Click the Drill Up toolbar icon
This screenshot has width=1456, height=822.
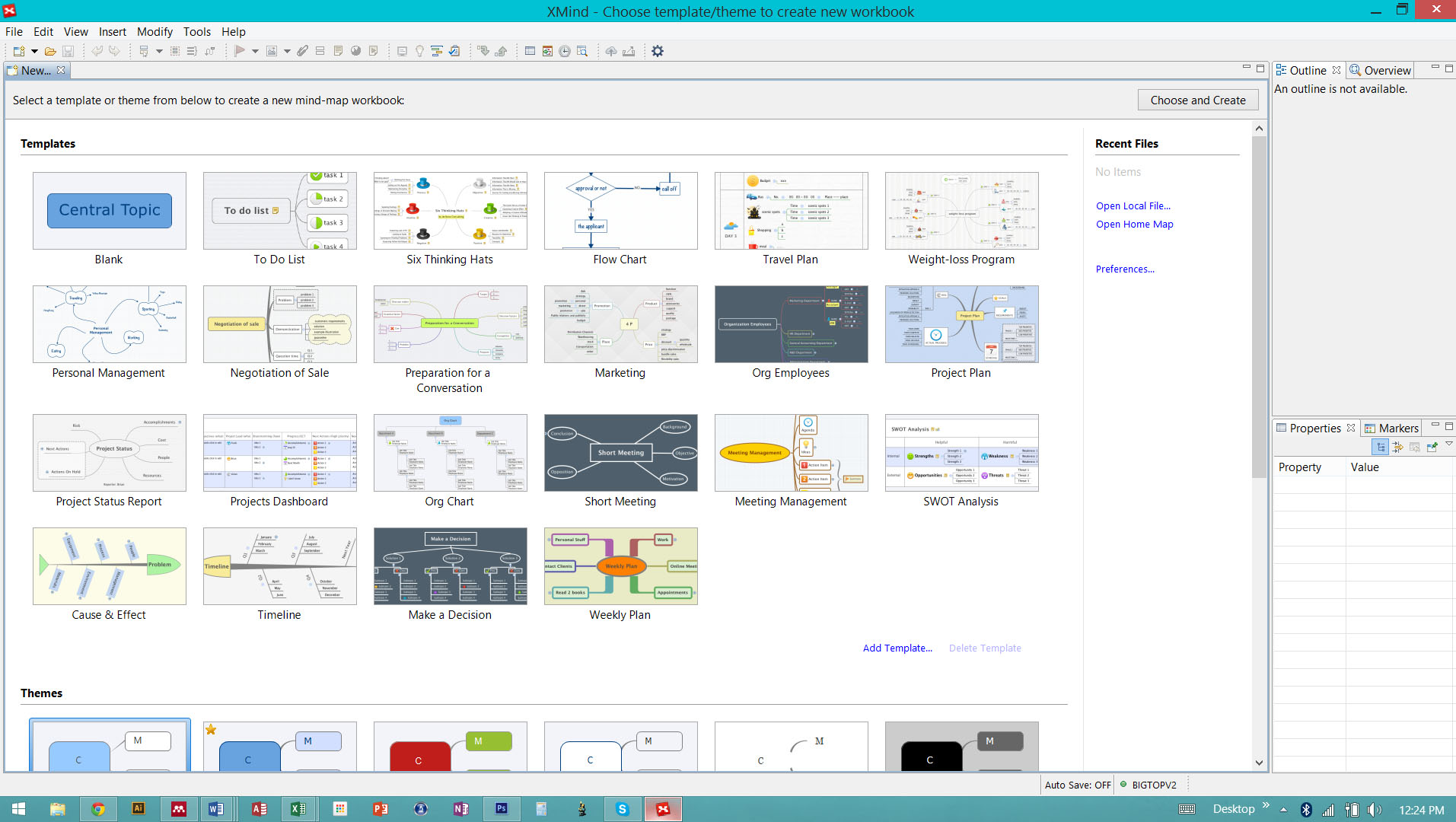pyautogui.click(x=501, y=51)
